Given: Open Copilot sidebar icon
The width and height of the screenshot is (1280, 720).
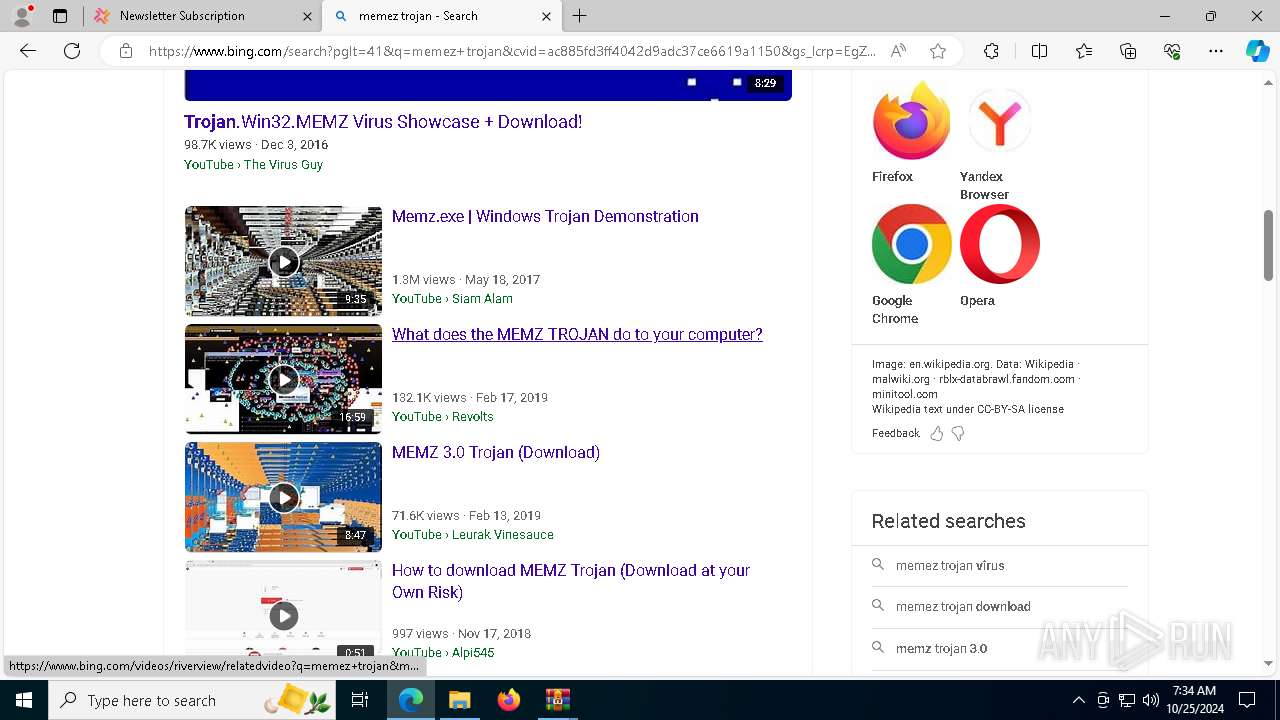Looking at the screenshot, I should (1257, 51).
